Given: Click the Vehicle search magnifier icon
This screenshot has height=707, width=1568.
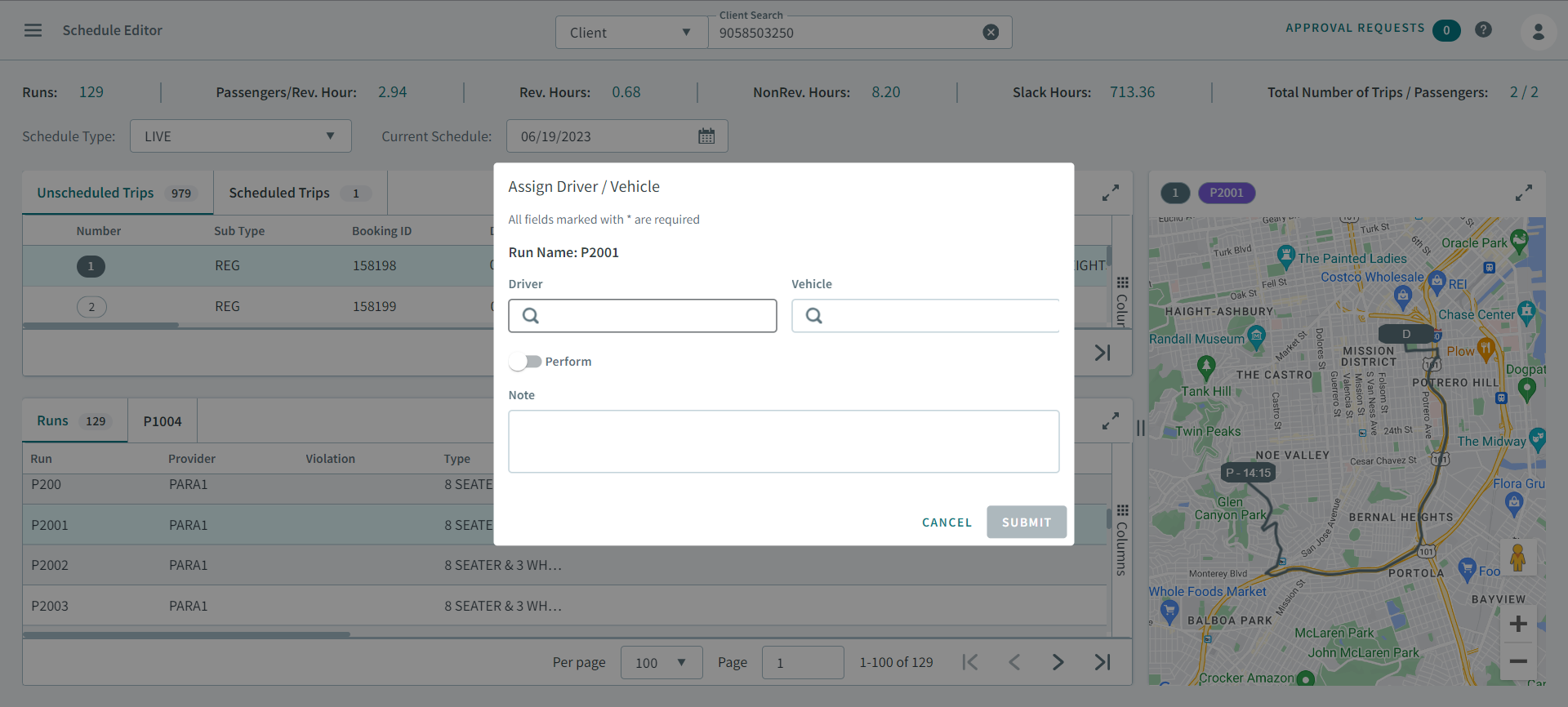Looking at the screenshot, I should tap(814, 316).
